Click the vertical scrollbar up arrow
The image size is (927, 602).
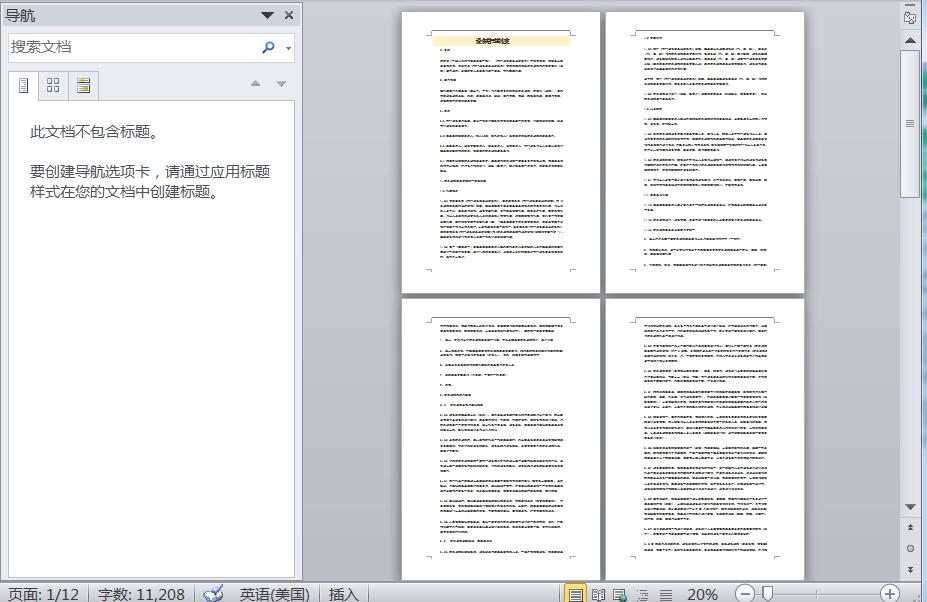point(910,40)
